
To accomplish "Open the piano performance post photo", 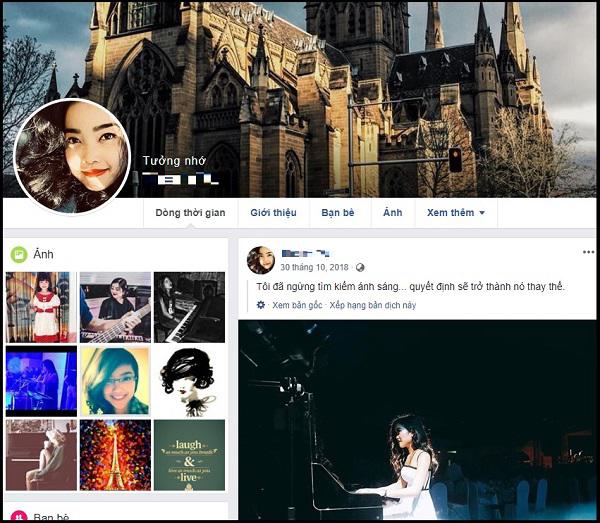I will [417, 420].
